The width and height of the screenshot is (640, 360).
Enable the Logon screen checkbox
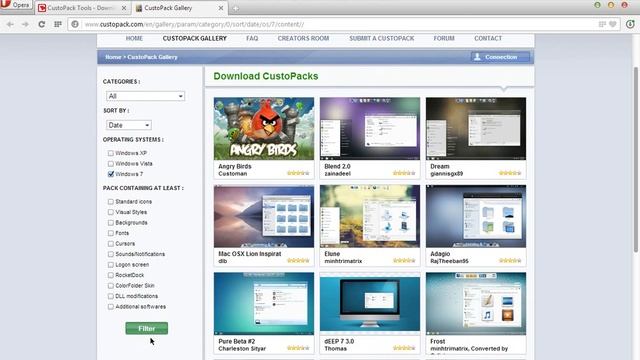pos(111,265)
